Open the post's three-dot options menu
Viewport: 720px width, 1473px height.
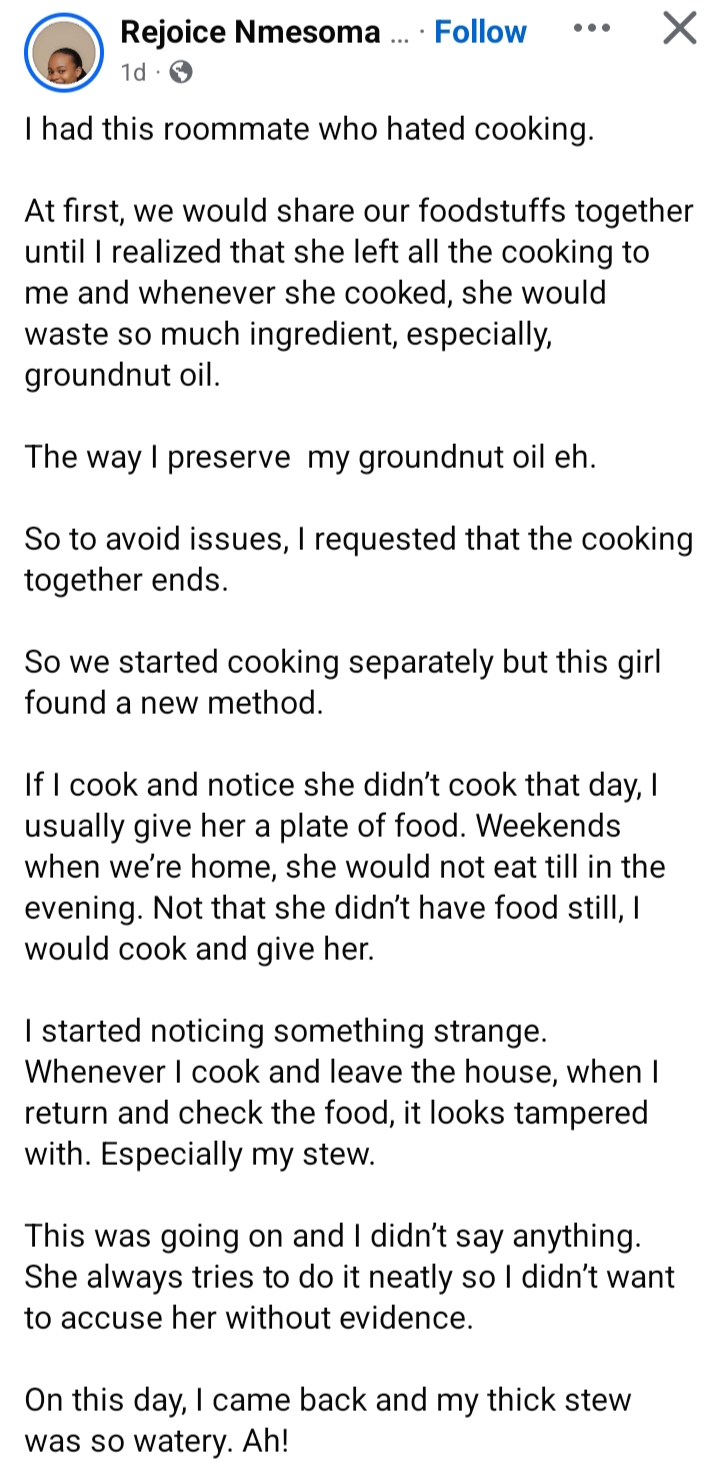point(592,28)
